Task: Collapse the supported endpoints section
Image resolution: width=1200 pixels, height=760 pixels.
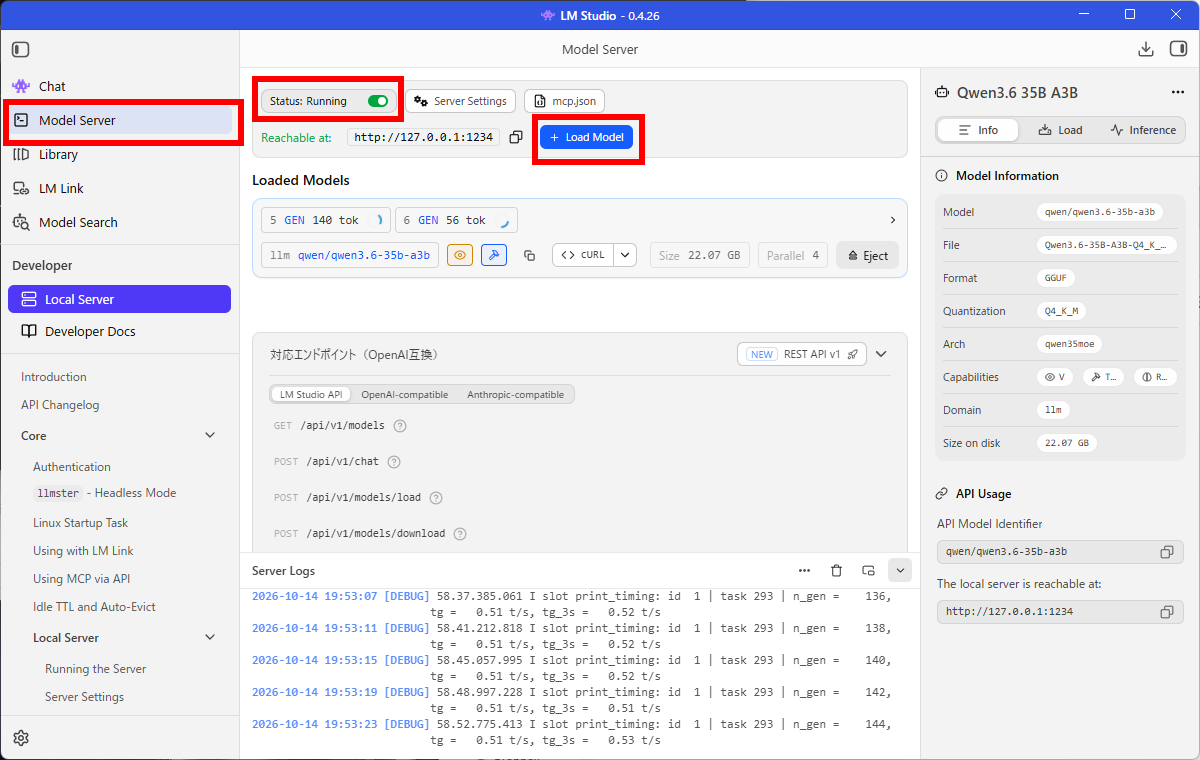Action: point(881,354)
